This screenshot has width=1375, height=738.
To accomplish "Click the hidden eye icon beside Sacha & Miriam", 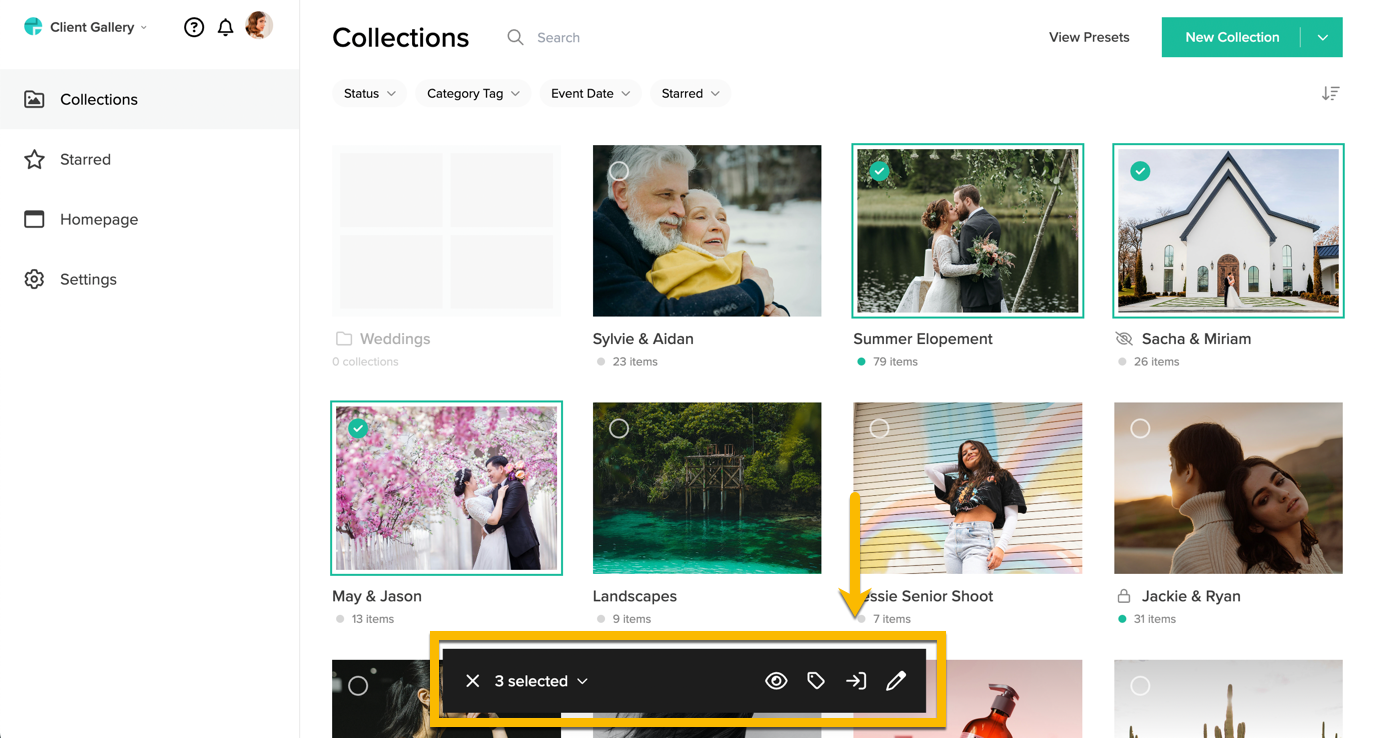I will click(1124, 339).
